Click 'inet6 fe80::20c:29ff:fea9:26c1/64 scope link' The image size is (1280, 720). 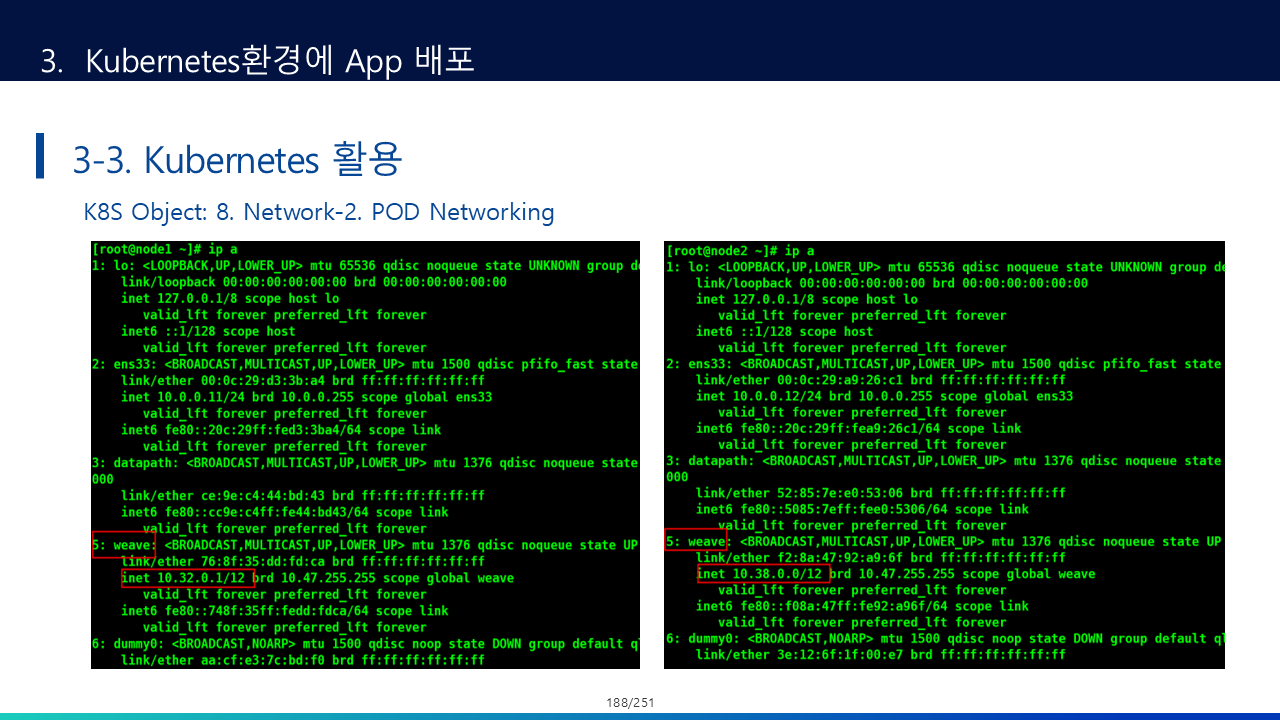858,428
